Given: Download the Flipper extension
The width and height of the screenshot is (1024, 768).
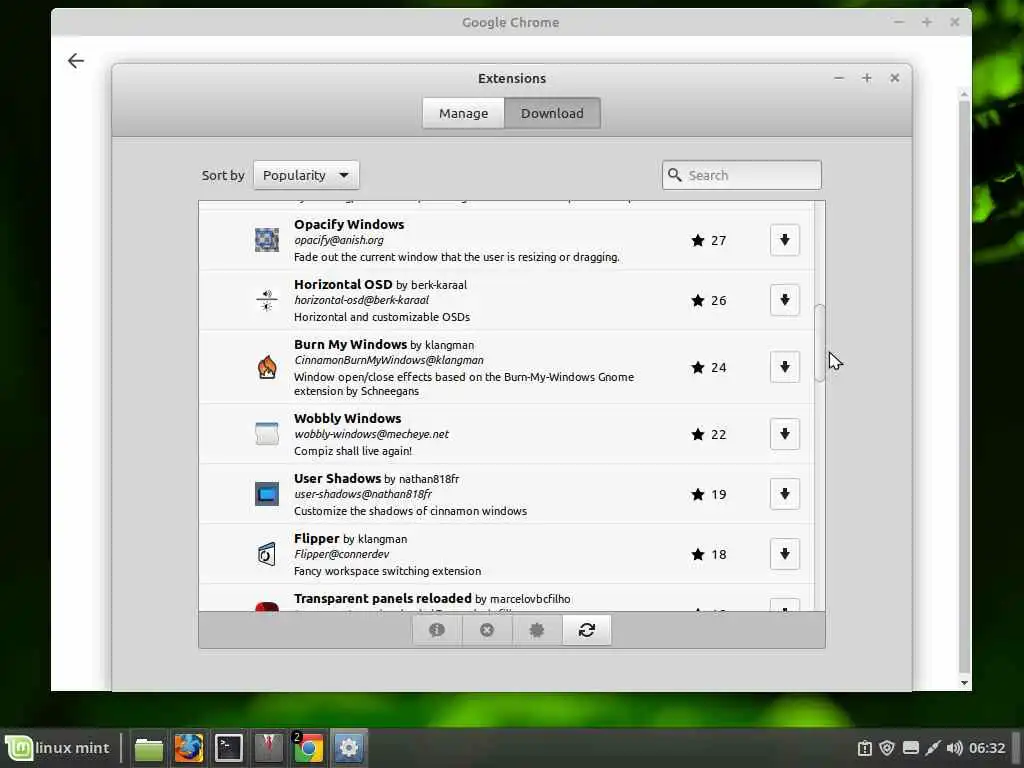Looking at the screenshot, I should click(784, 554).
